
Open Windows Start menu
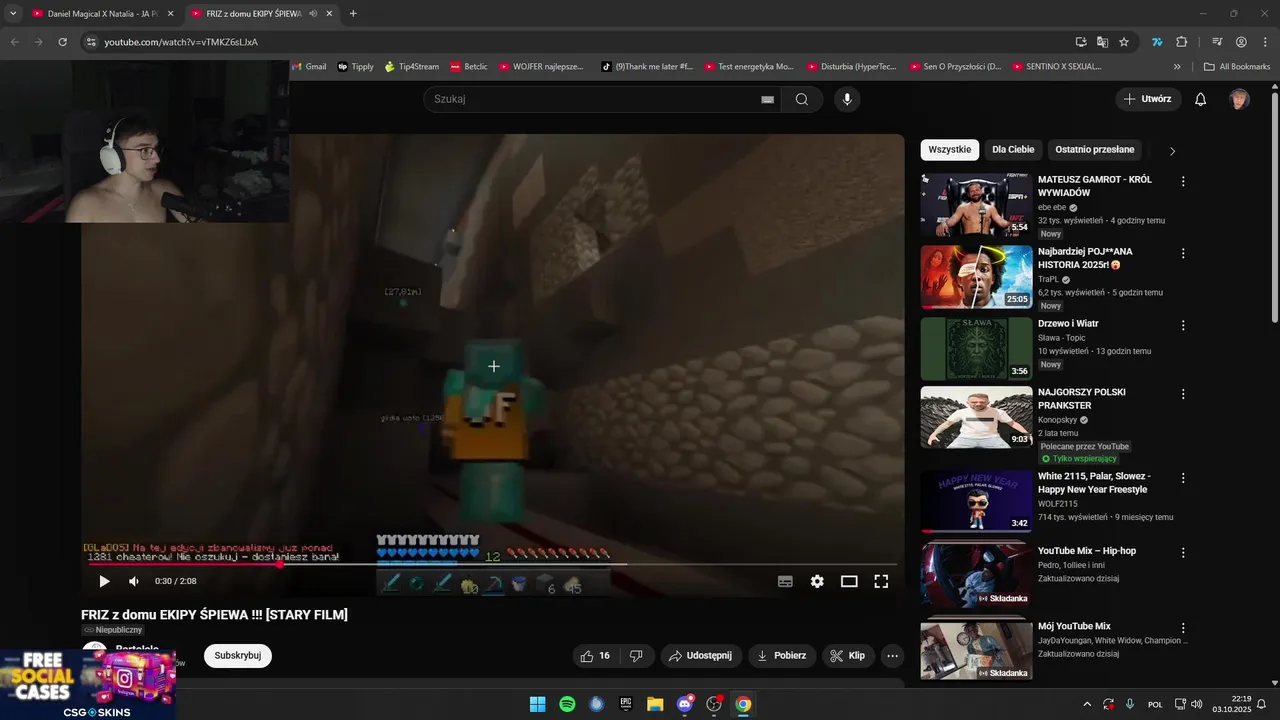(x=537, y=704)
